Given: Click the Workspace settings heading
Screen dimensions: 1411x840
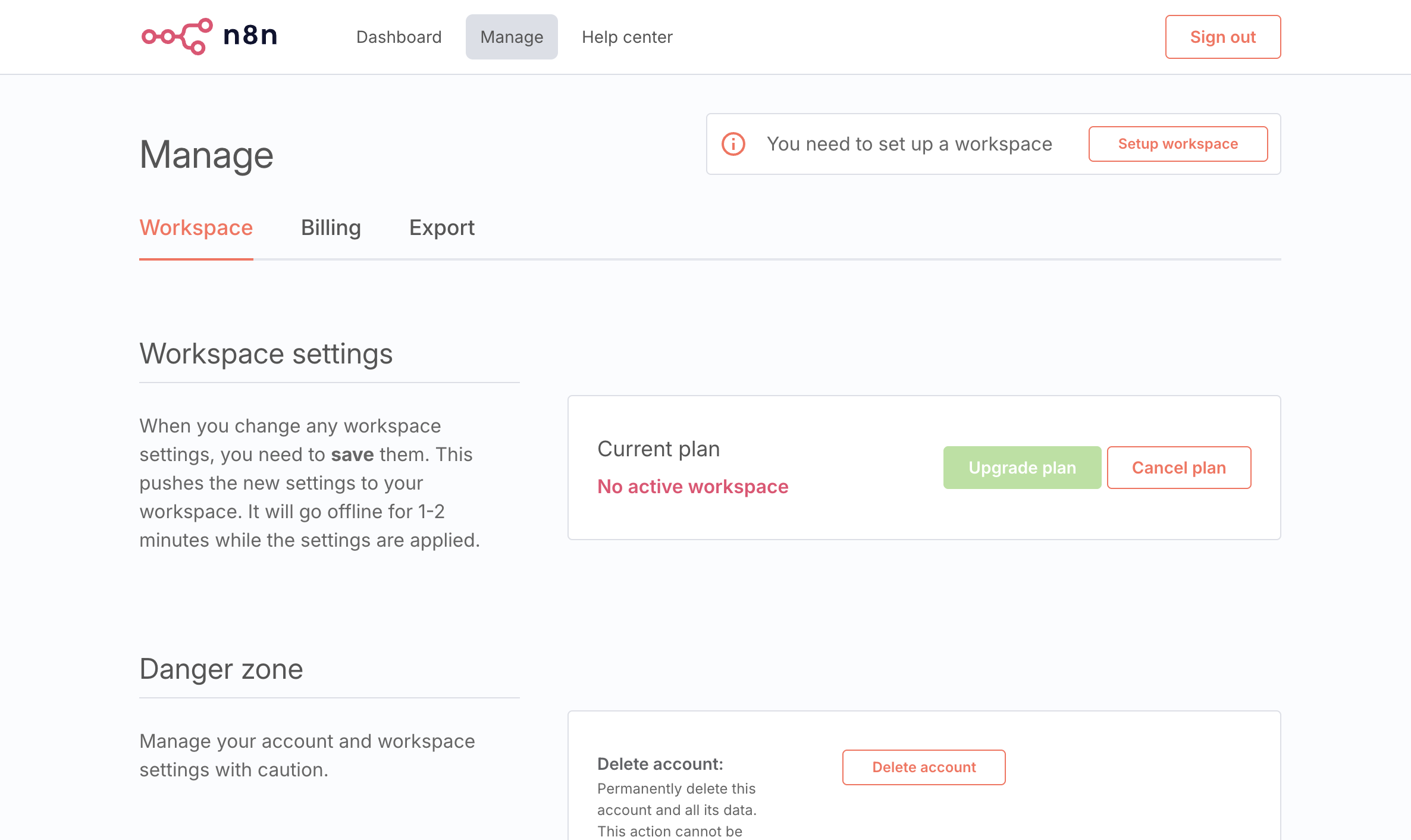Looking at the screenshot, I should pos(266,354).
